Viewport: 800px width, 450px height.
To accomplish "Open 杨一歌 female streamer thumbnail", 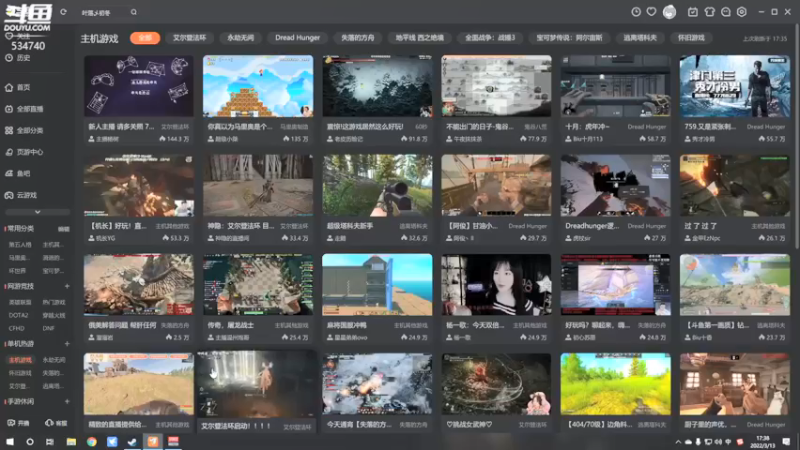I will pyautogui.click(x=496, y=285).
